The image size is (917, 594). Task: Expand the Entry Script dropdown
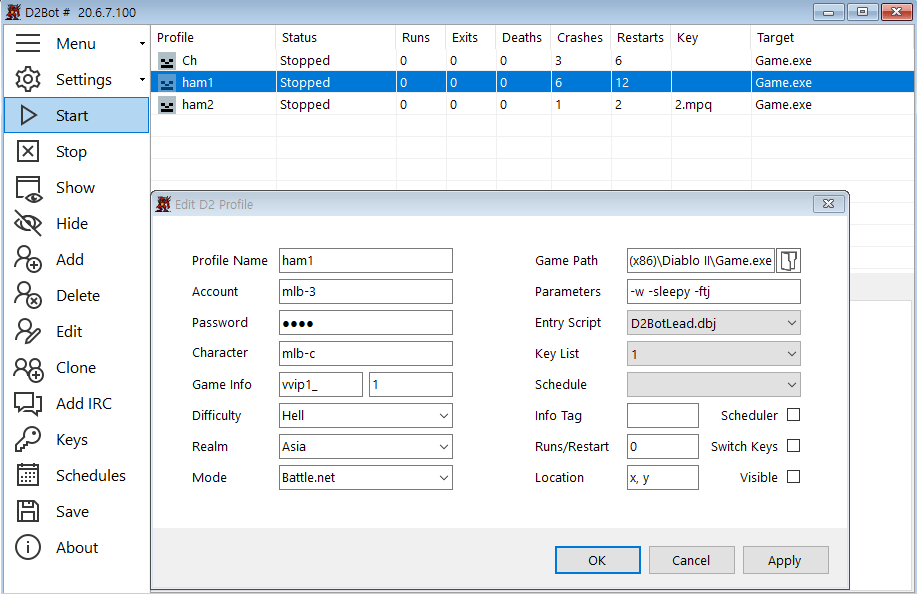713,322
